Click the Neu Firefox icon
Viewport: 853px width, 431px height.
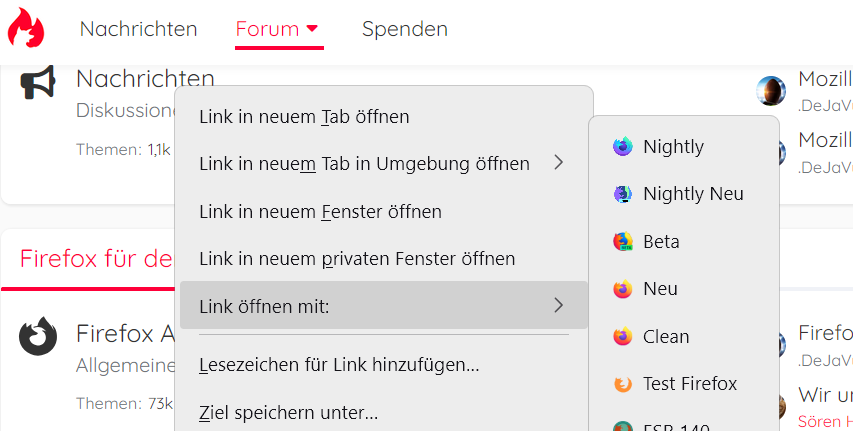coord(623,289)
